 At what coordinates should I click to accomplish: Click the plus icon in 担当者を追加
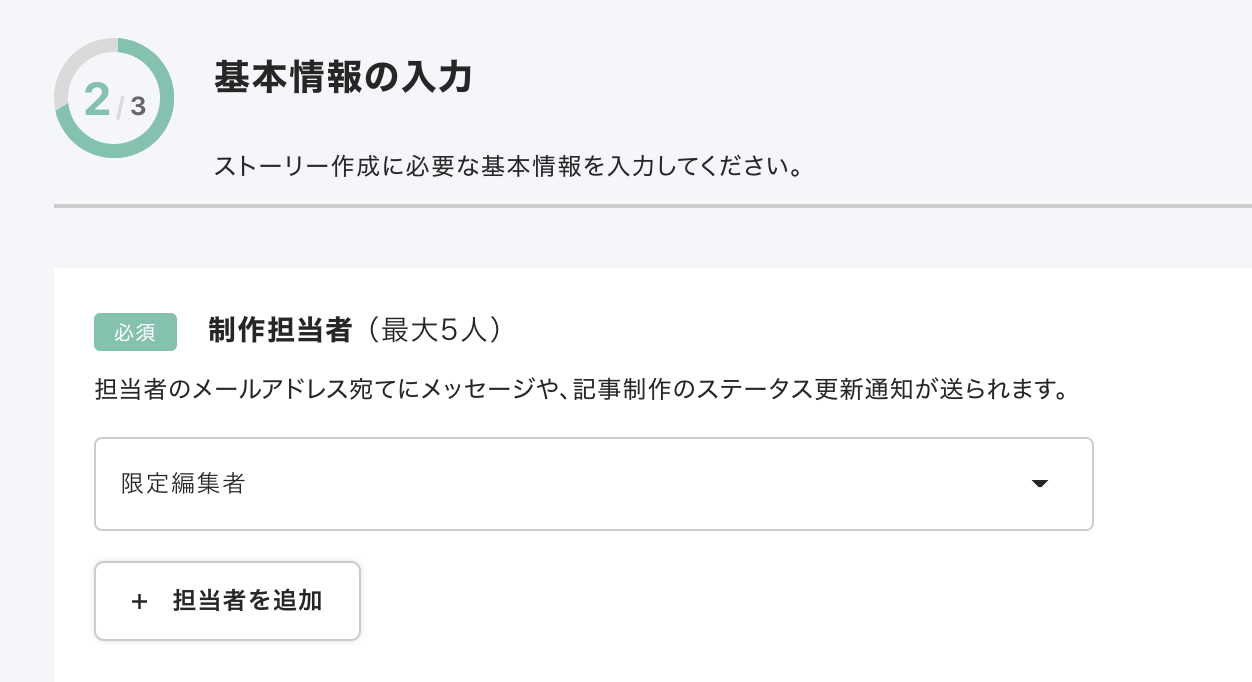point(139,601)
